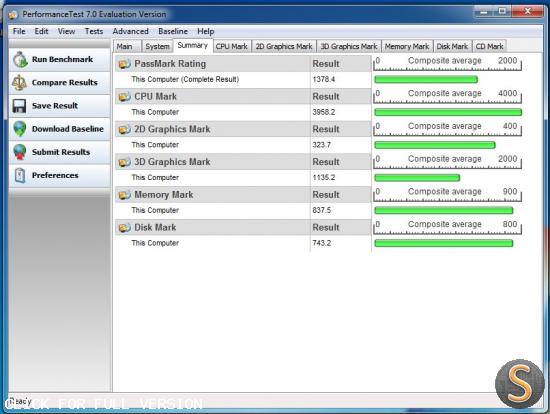This screenshot has height=414, width=550.
Task: Select the 2D Graphics Mark header text
Action: point(172,129)
